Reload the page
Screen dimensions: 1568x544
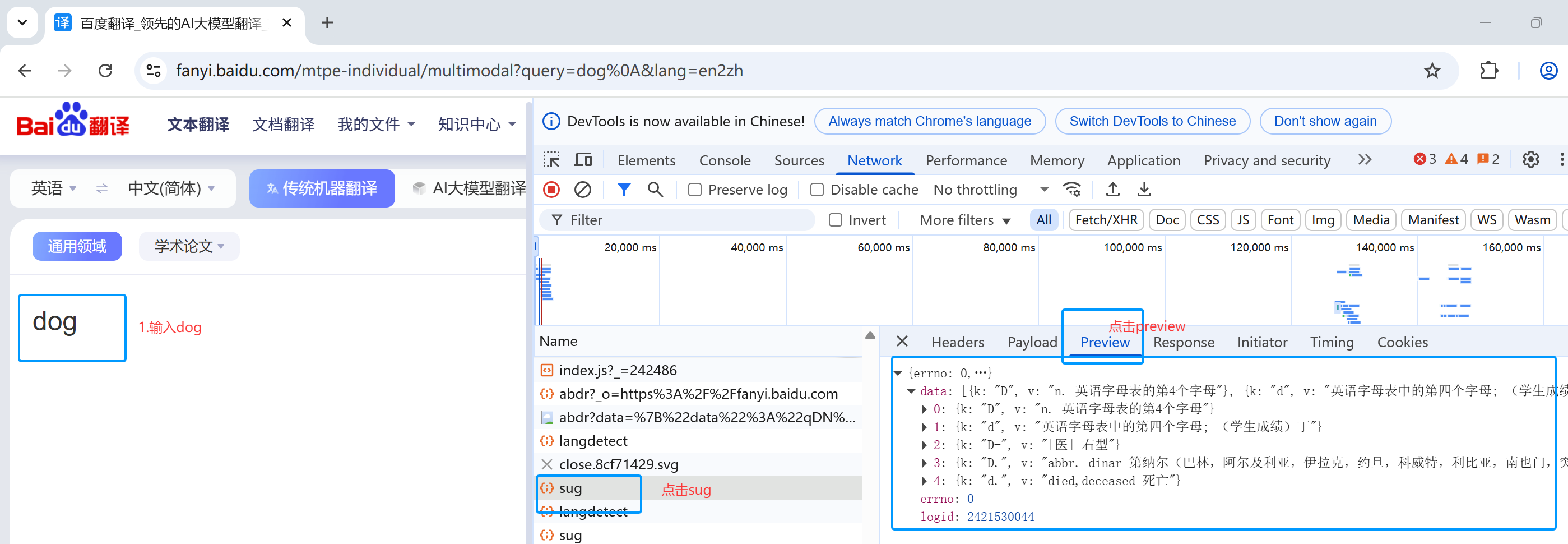(105, 71)
